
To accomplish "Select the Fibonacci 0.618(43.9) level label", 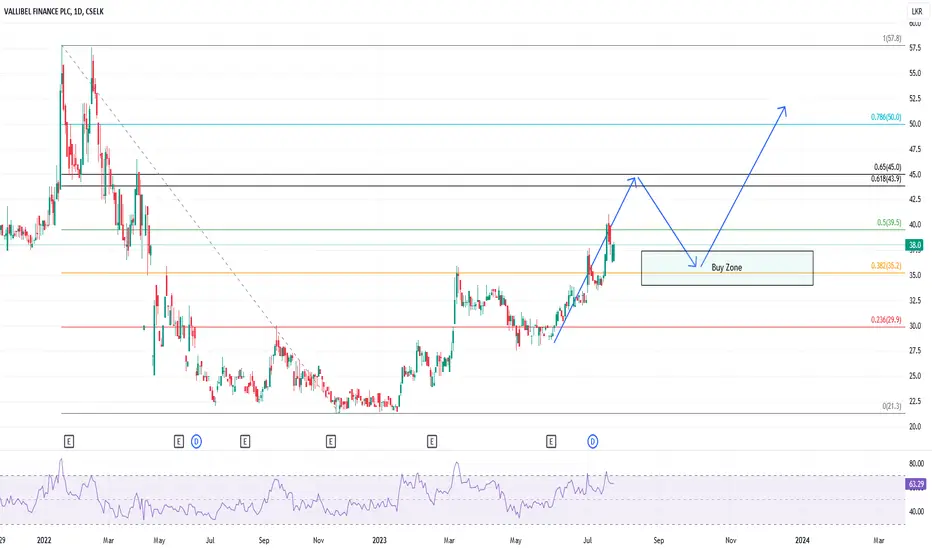I will [886, 178].
